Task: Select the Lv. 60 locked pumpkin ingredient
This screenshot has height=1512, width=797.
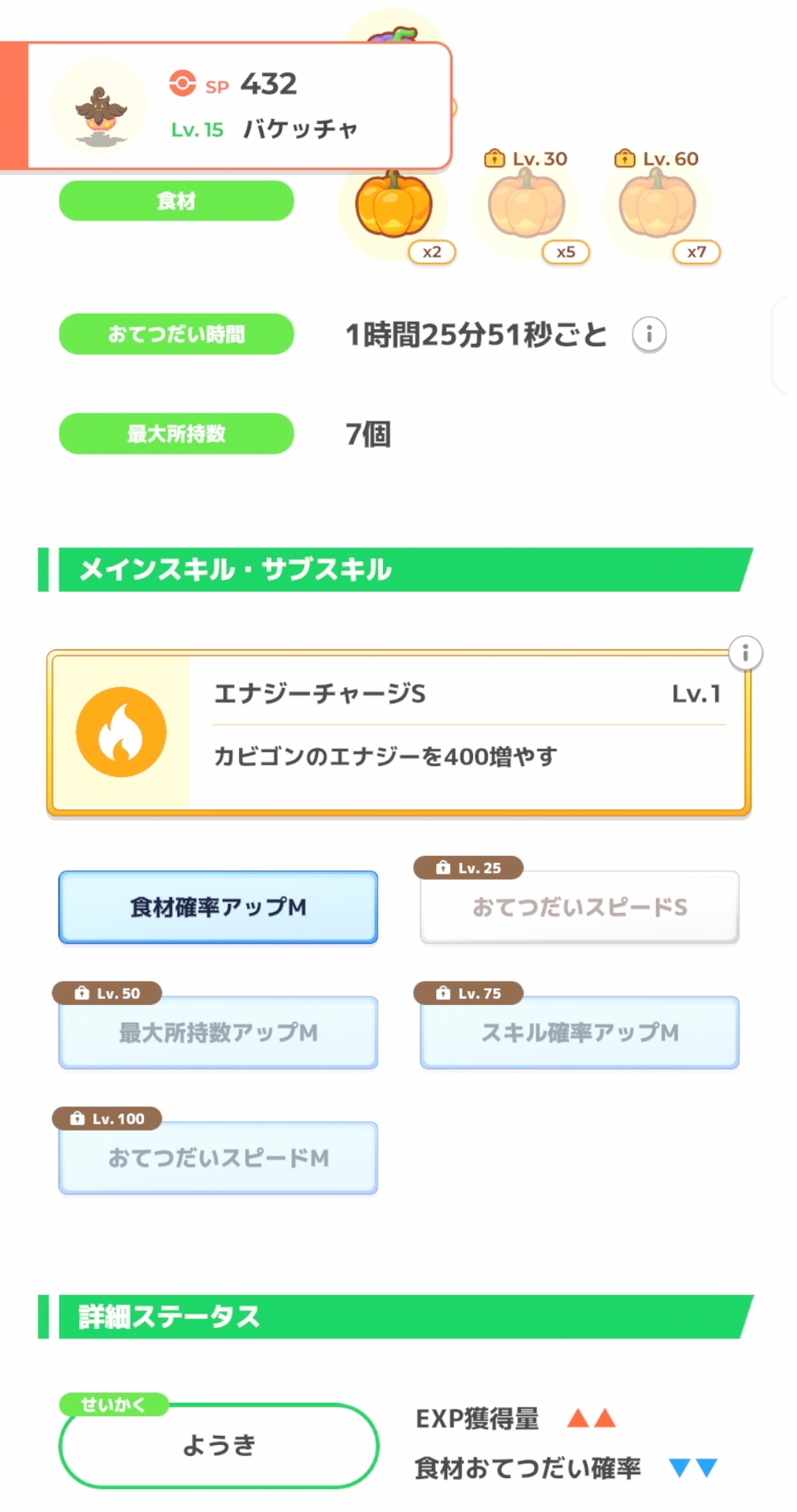Action: [657, 206]
